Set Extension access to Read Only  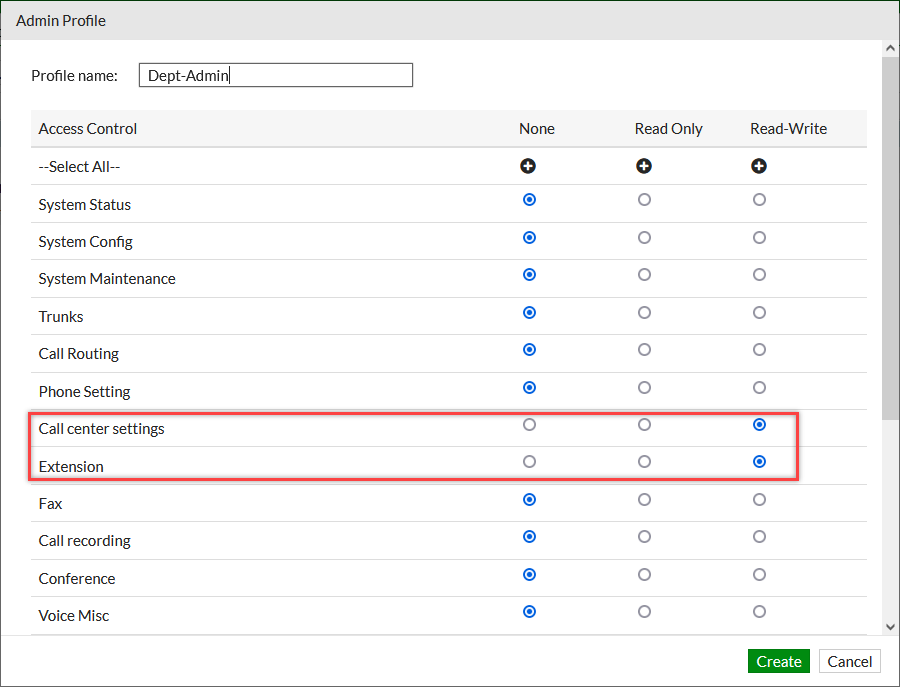[x=644, y=461]
